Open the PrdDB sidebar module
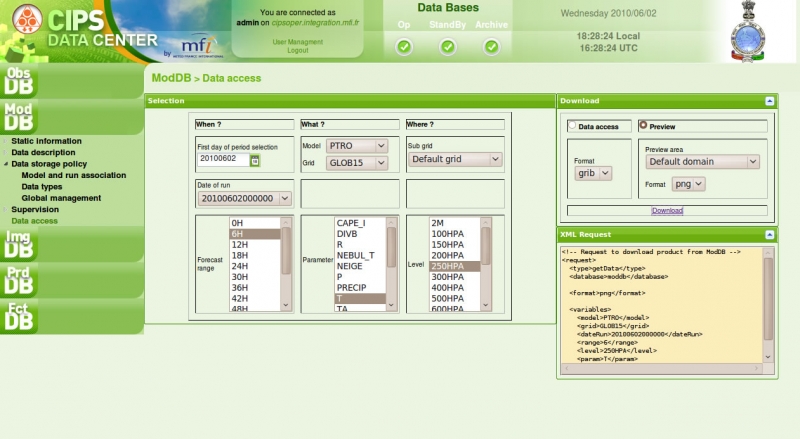This screenshot has height=439, width=800. [x=20, y=280]
